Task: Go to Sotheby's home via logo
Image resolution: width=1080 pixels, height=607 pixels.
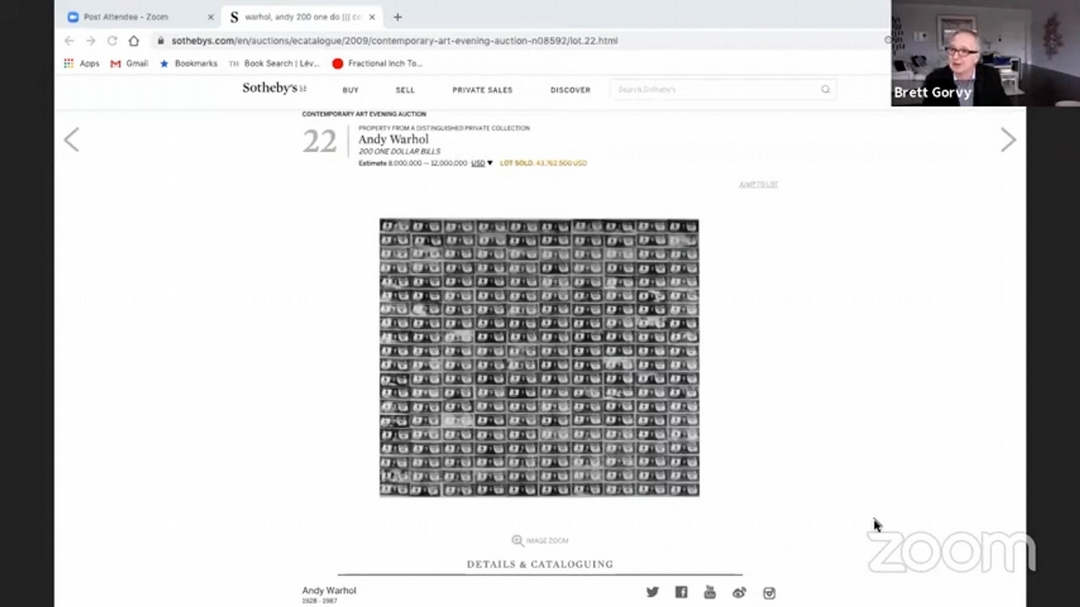Action: tap(274, 88)
